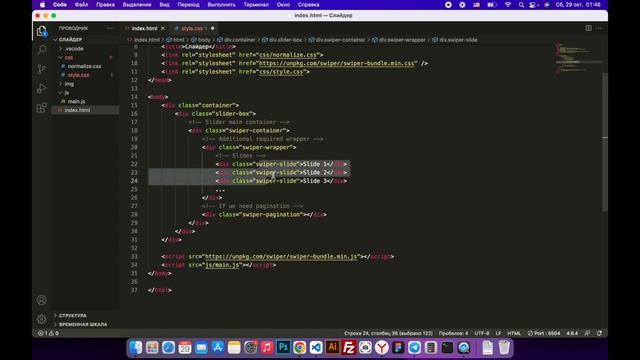Change encoding via UTF-8 status item
This screenshot has height=360, width=640.
point(482,333)
